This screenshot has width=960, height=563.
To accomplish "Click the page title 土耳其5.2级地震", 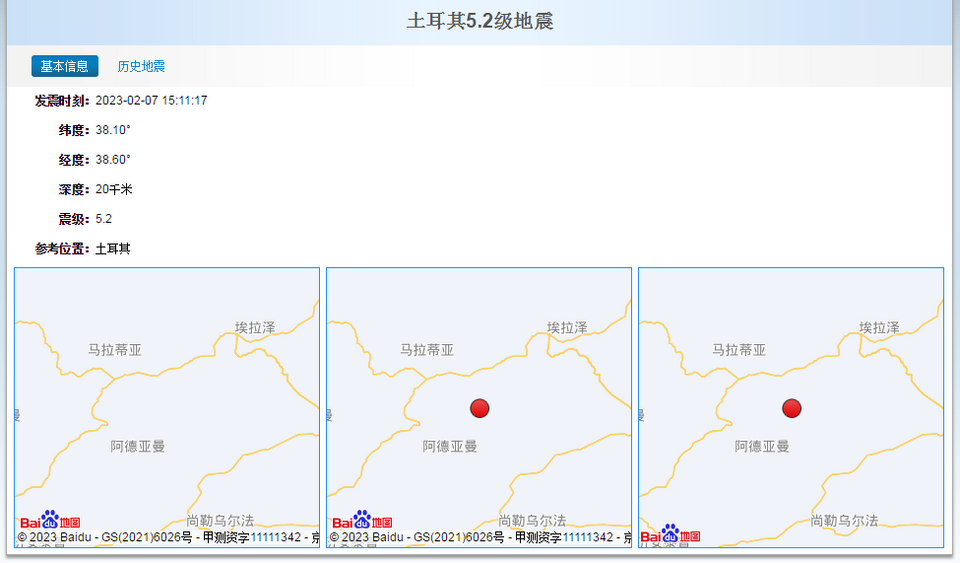I will tap(480, 21).
